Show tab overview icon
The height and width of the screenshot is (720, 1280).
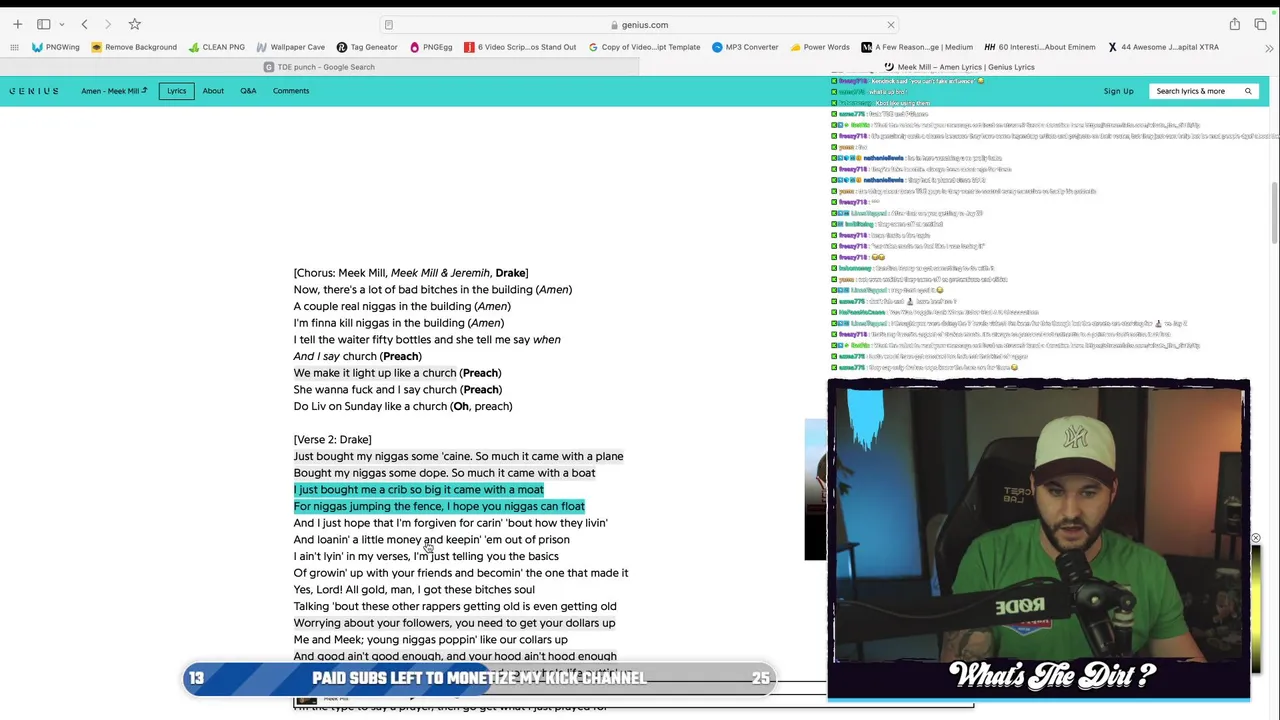point(1262,24)
